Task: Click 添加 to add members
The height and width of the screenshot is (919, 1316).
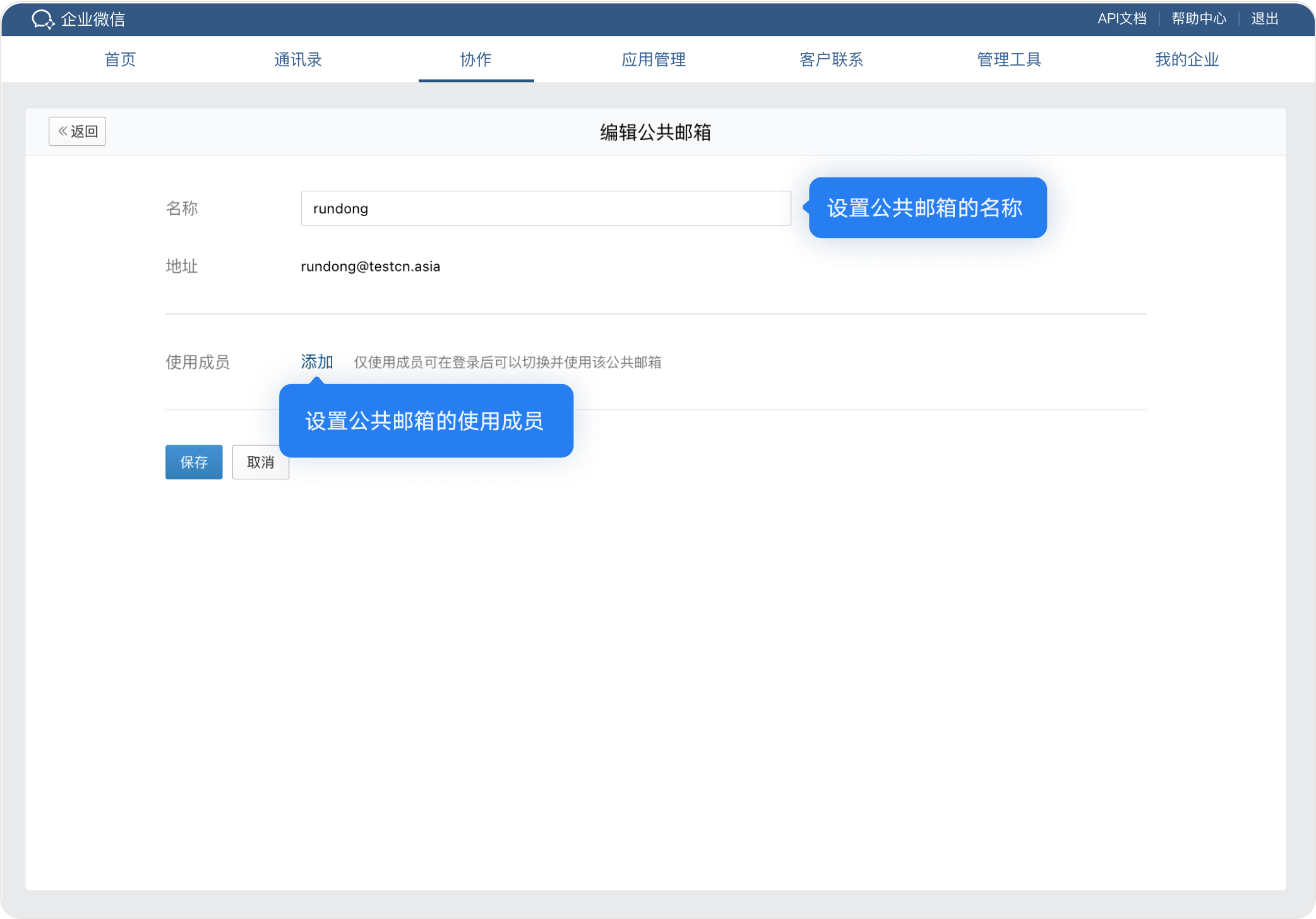Action: [x=317, y=362]
